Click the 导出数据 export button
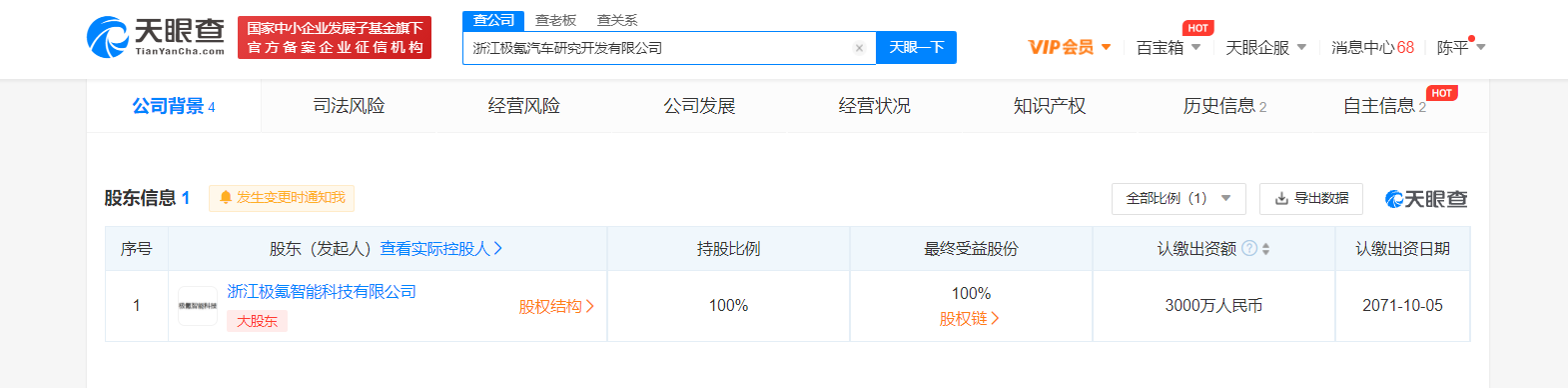 pyautogui.click(x=1311, y=198)
